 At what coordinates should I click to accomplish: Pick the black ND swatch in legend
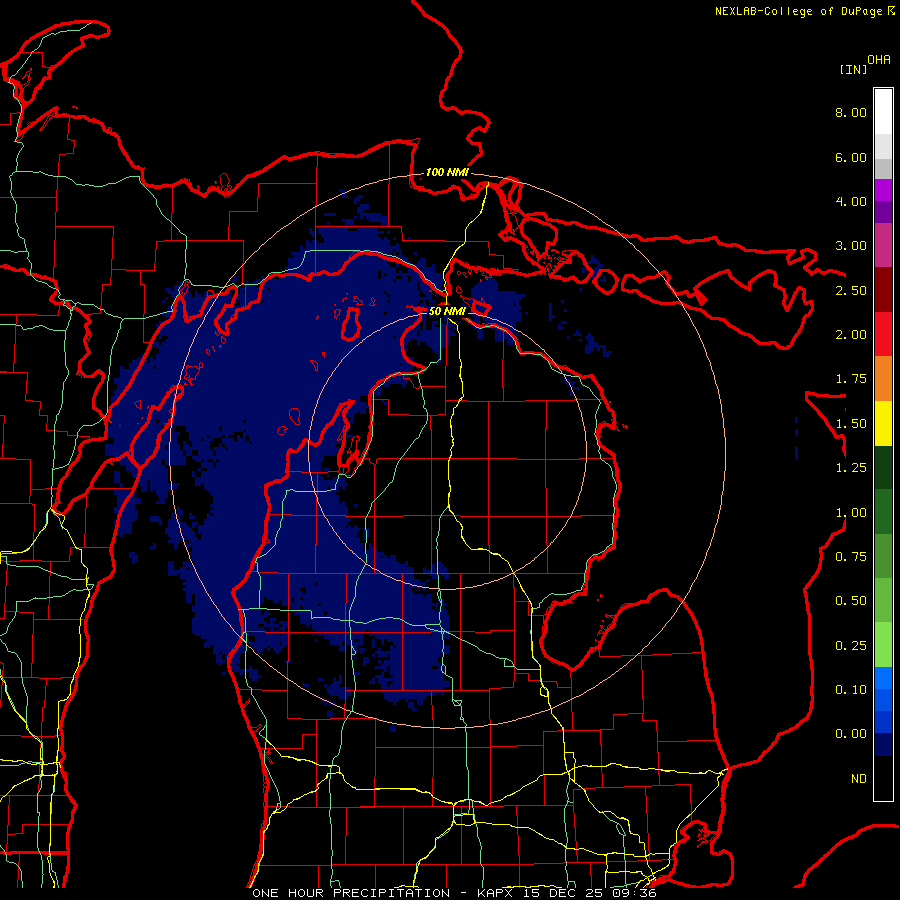(x=883, y=778)
